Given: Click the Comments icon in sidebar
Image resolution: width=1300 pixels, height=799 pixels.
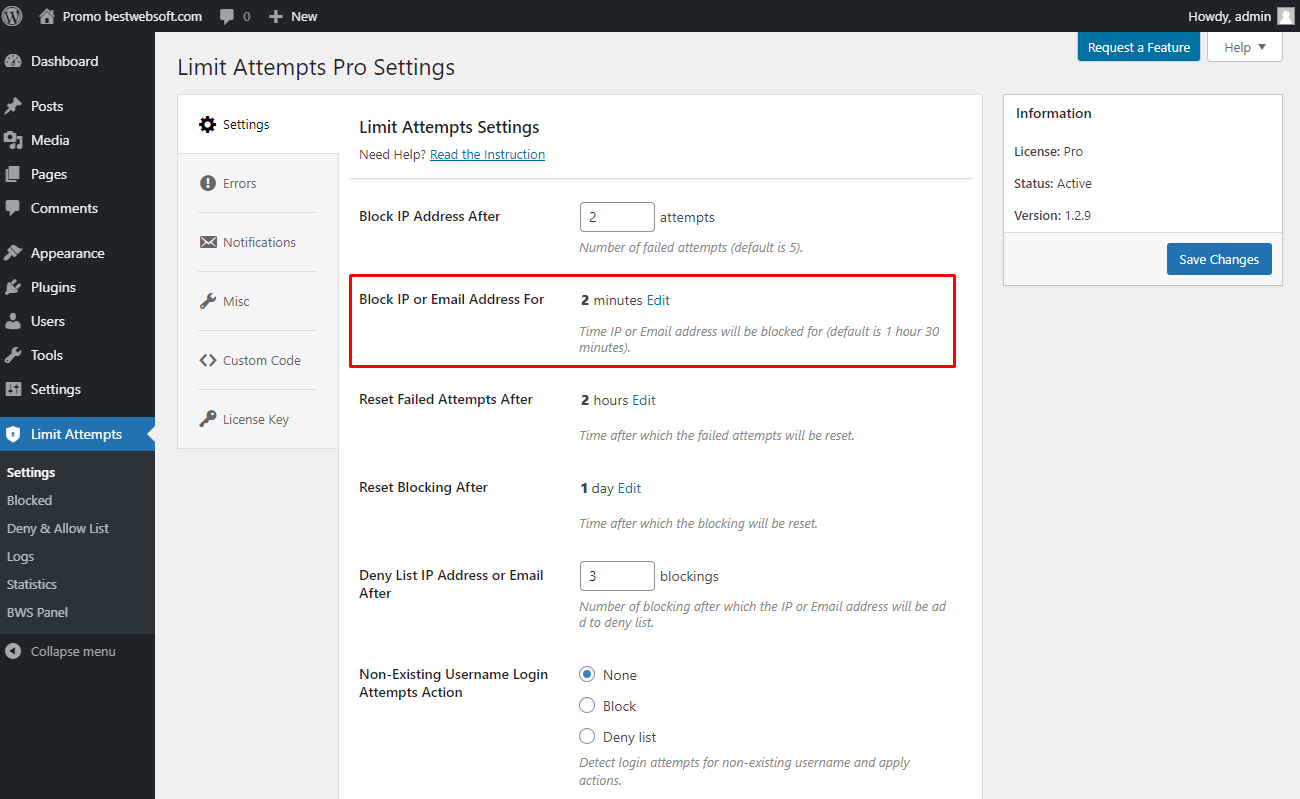Looking at the screenshot, I should click(13, 208).
